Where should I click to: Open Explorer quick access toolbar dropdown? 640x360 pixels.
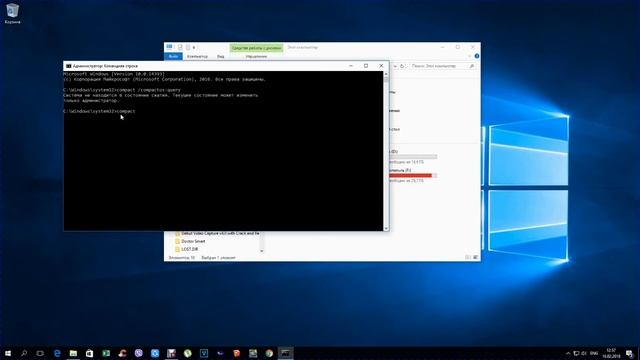[194, 47]
